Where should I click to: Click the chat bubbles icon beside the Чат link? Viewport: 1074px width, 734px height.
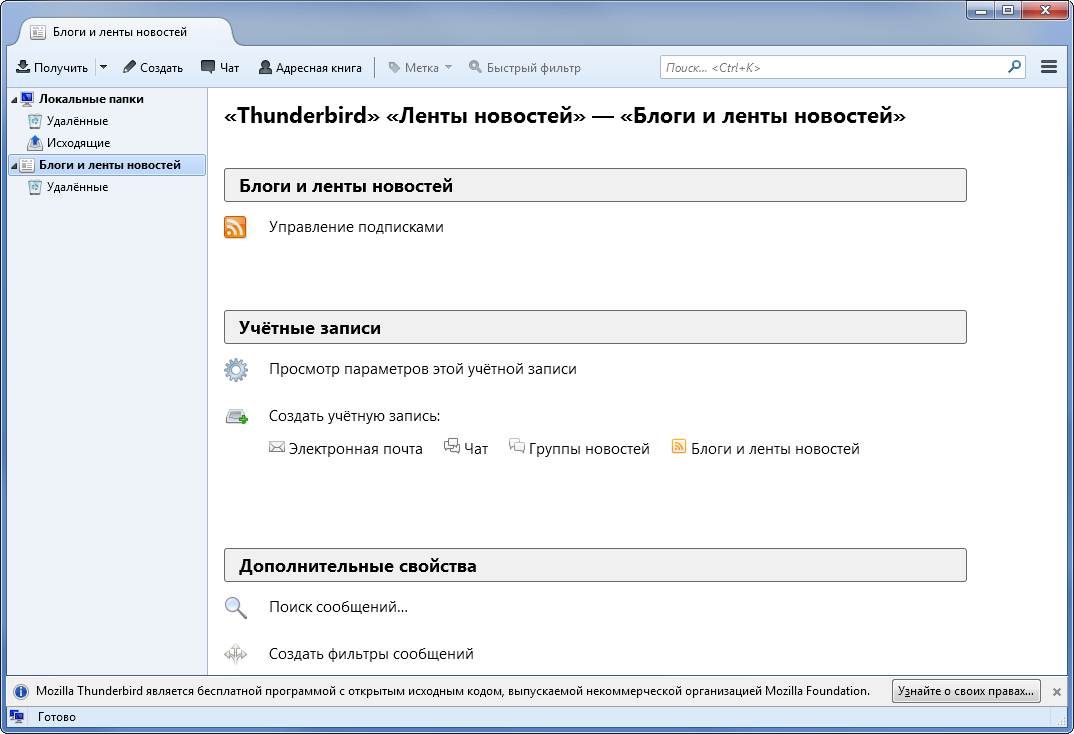tap(452, 446)
